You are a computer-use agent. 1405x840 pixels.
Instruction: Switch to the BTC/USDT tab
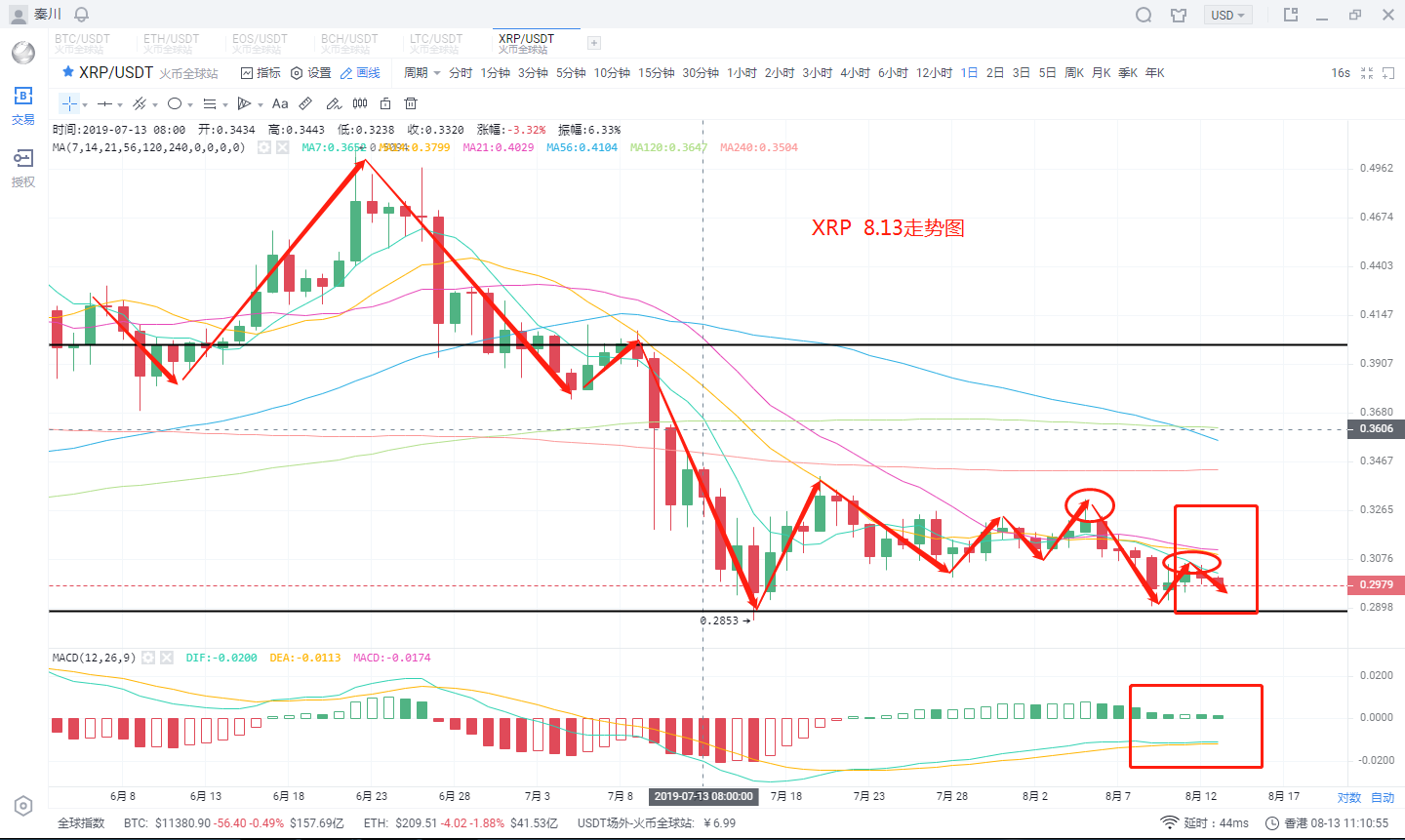pyautogui.click(x=82, y=43)
